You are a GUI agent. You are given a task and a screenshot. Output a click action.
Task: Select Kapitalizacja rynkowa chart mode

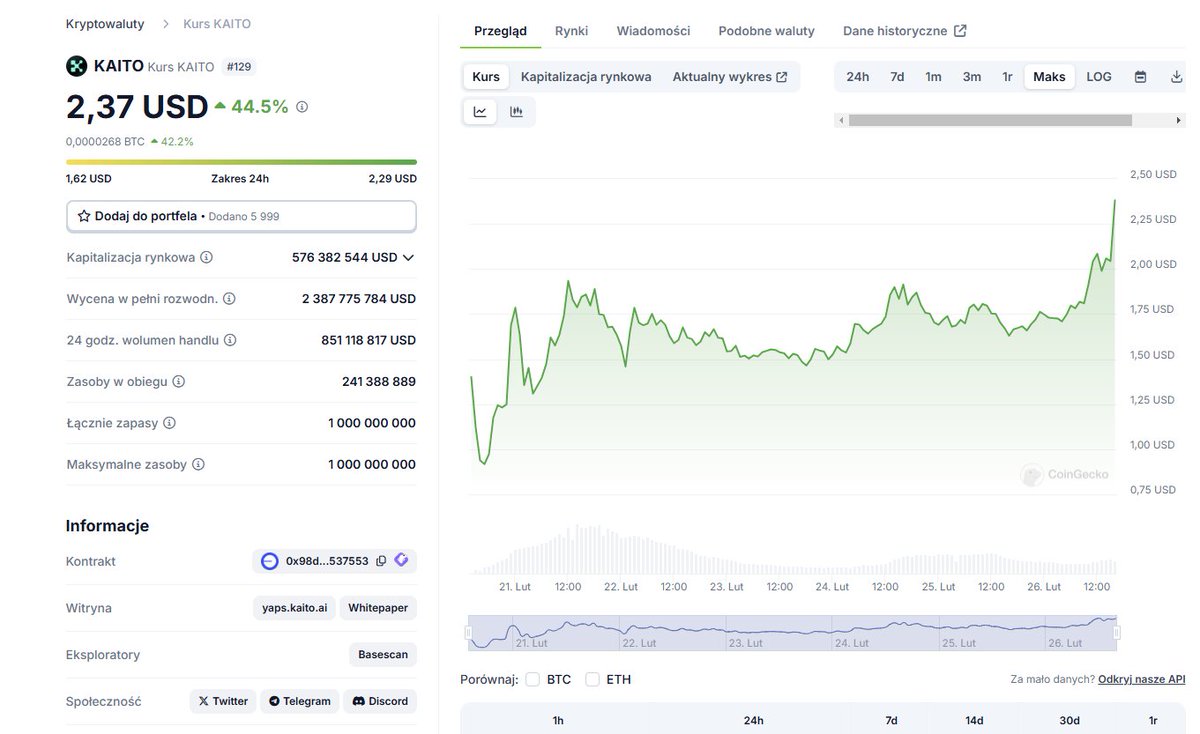click(586, 77)
